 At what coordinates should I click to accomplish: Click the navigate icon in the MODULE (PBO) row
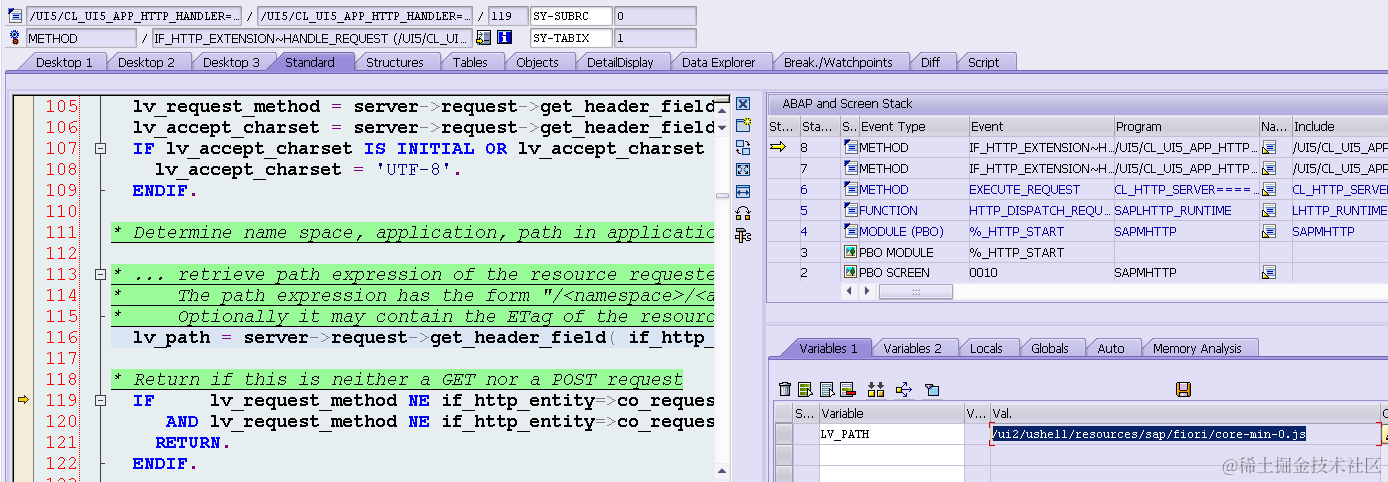tap(1268, 231)
